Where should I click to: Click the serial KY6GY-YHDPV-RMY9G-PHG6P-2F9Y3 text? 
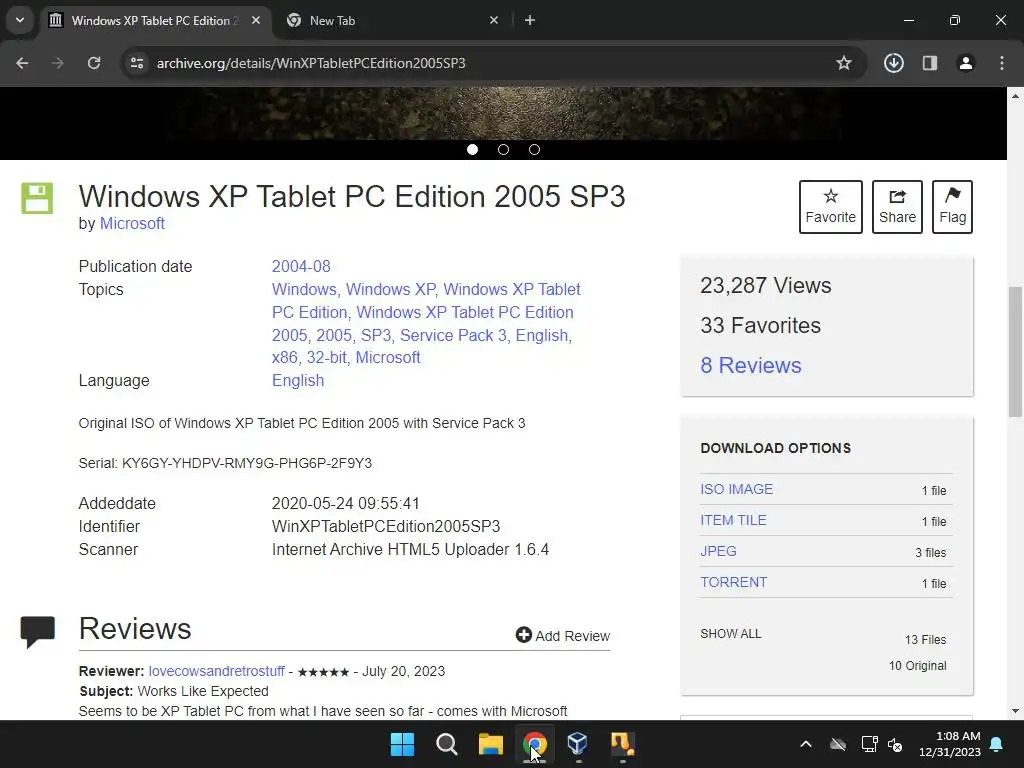[x=247, y=463]
